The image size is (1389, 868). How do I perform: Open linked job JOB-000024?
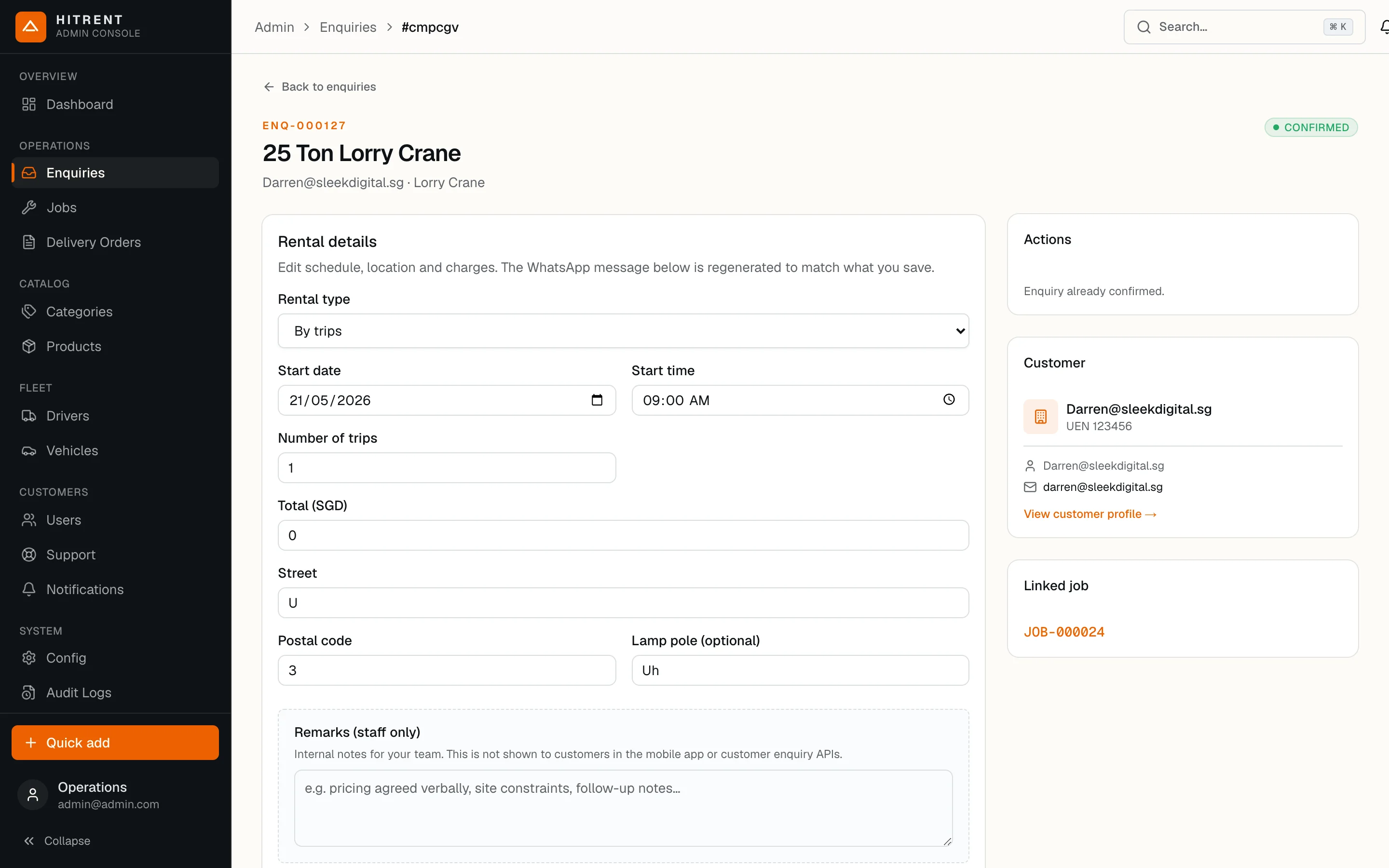1063,632
